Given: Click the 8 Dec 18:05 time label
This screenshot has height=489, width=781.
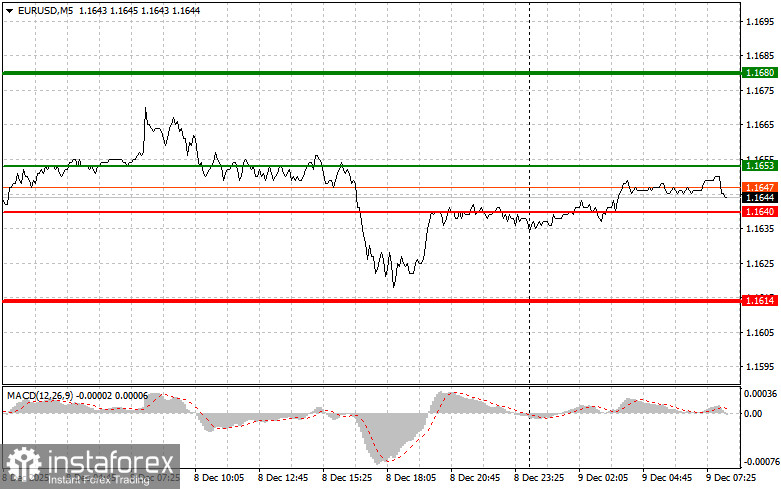Looking at the screenshot, I should [411, 478].
